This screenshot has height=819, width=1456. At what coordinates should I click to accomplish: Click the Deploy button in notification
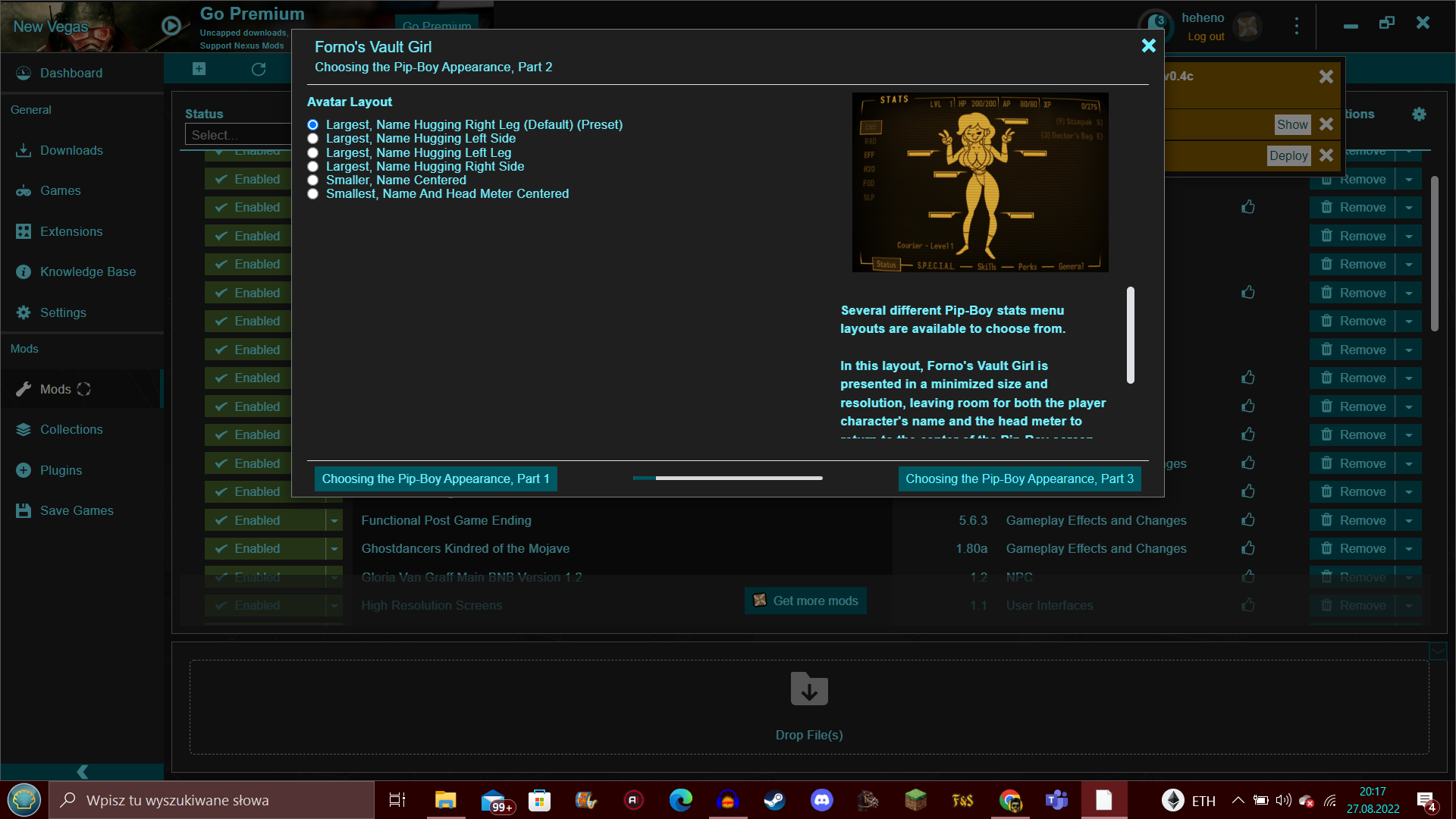pyautogui.click(x=1288, y=155)
